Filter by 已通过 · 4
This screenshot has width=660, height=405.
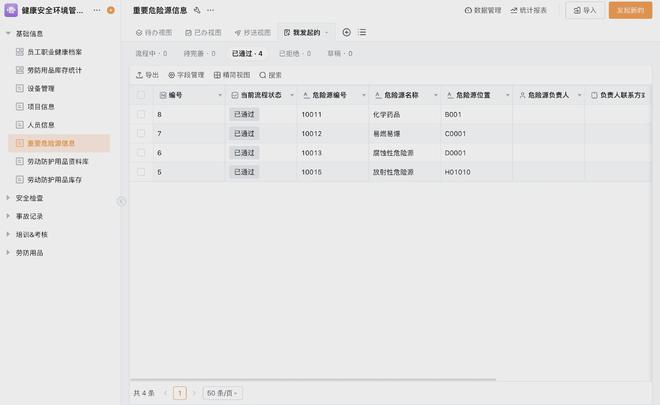click(x=248, y=53)
